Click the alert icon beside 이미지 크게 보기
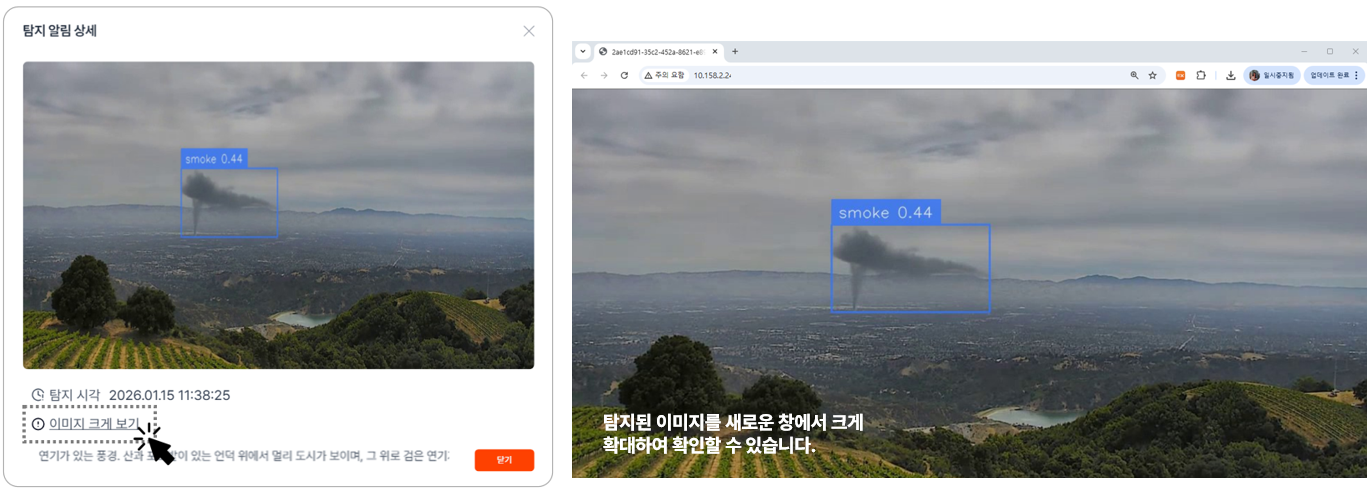 tap(38, 424)
